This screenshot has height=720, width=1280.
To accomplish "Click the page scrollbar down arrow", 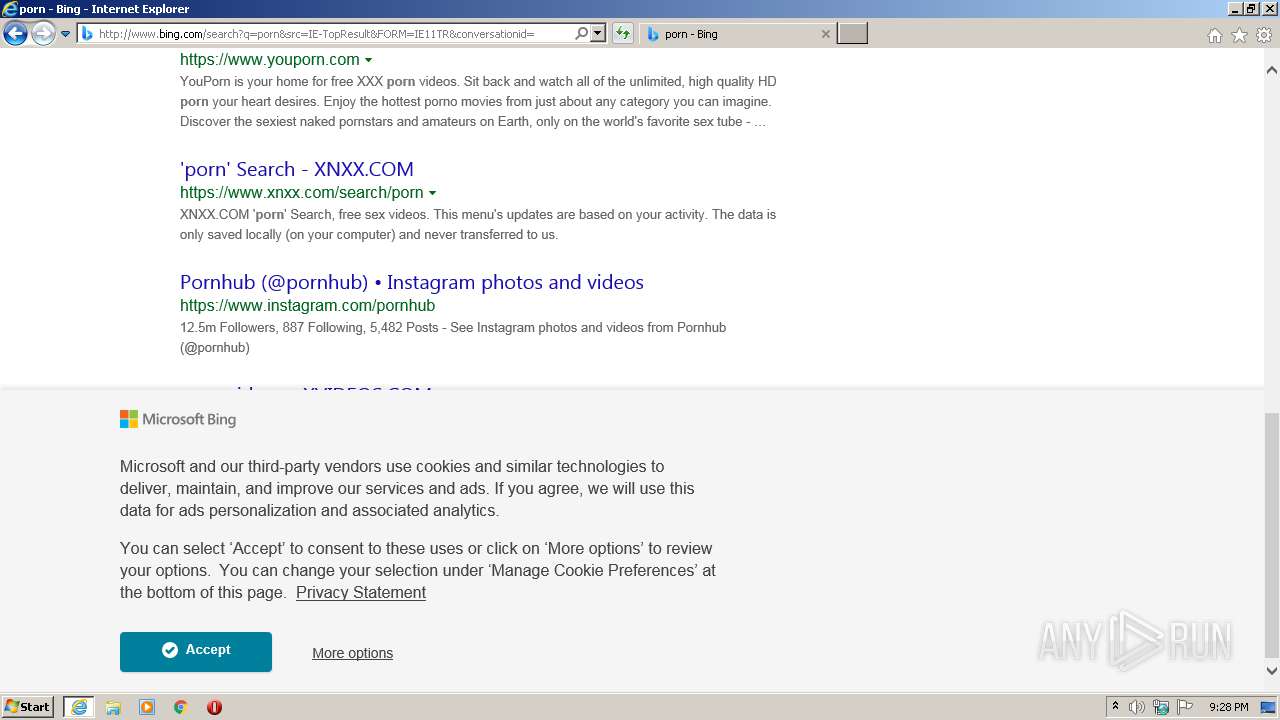I will point(1272,671).
